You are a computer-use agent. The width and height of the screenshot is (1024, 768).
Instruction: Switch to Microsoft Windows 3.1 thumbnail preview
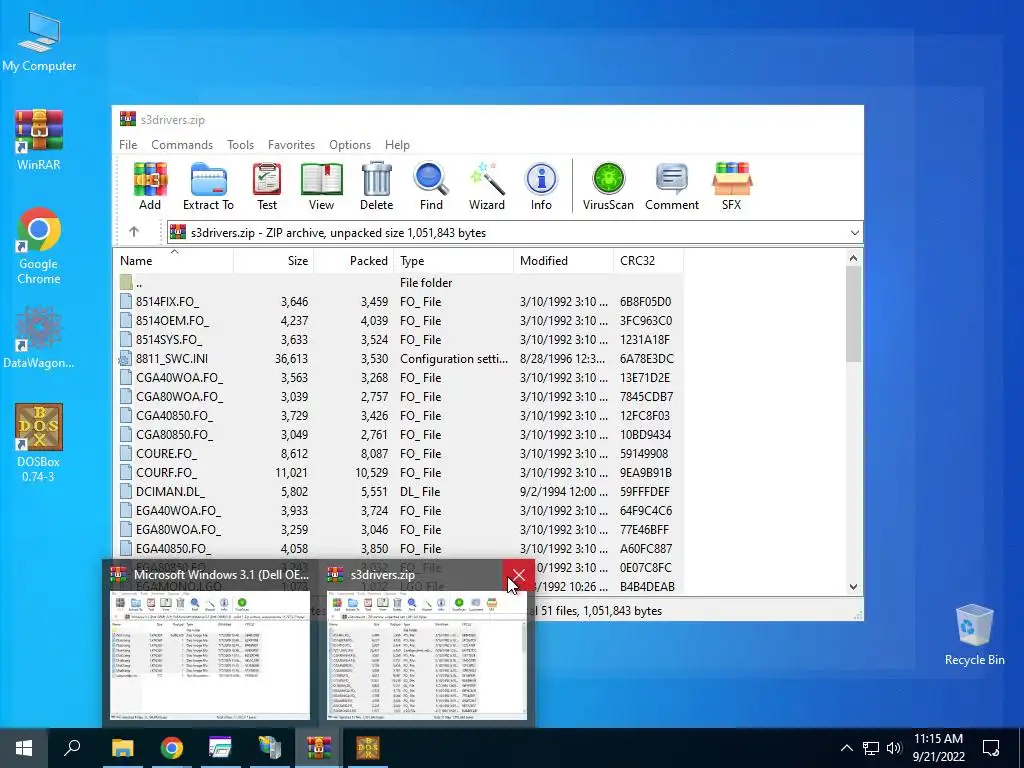pyautogui.click(x=210, y=643)
